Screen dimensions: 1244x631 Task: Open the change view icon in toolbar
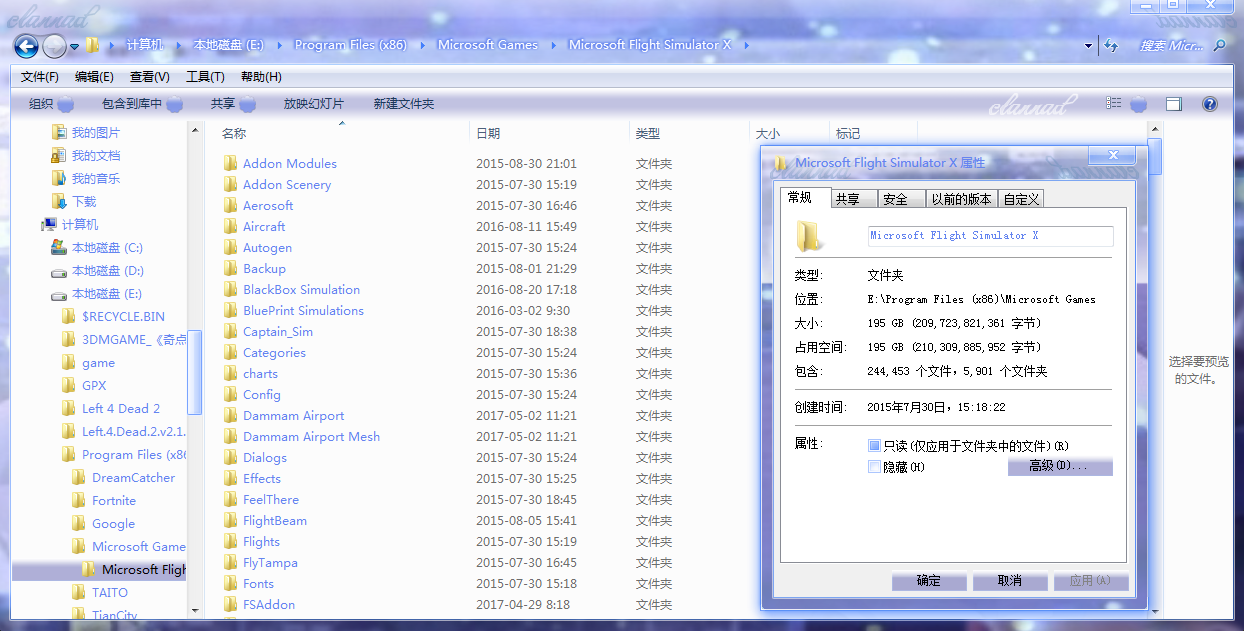(x=1114, y=104)
